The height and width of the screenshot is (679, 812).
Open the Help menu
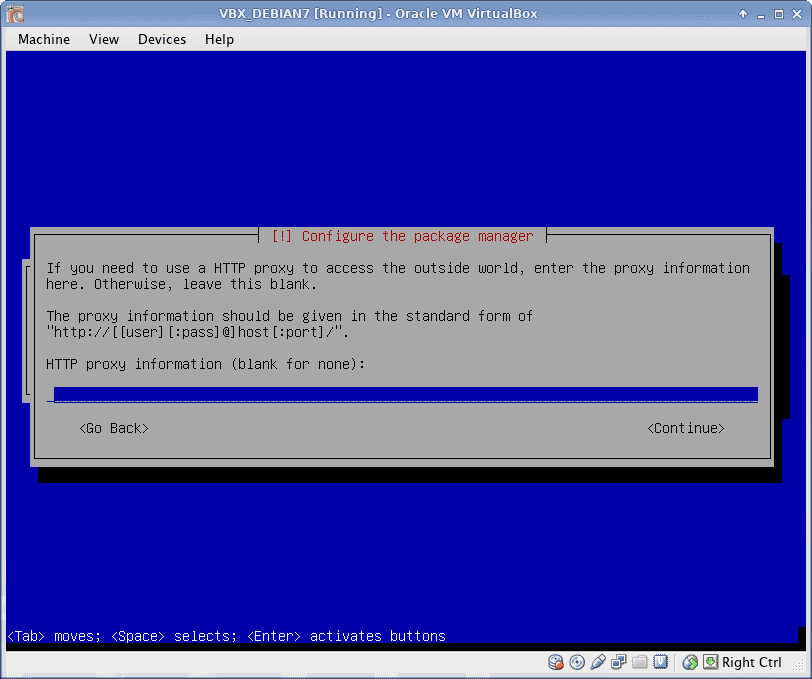[x=219, y=39]
